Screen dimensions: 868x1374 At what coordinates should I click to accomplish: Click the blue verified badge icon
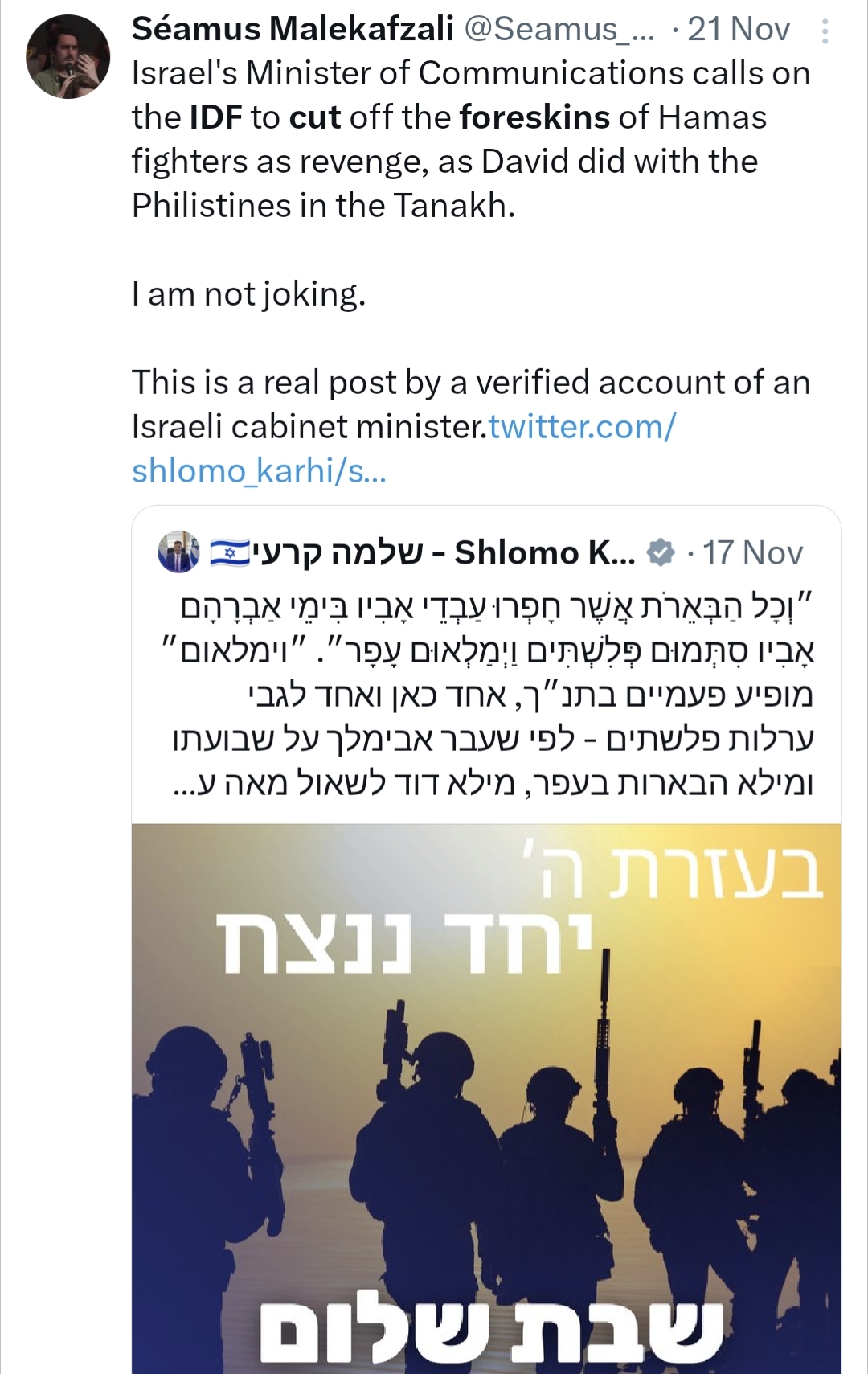[661, 553]
